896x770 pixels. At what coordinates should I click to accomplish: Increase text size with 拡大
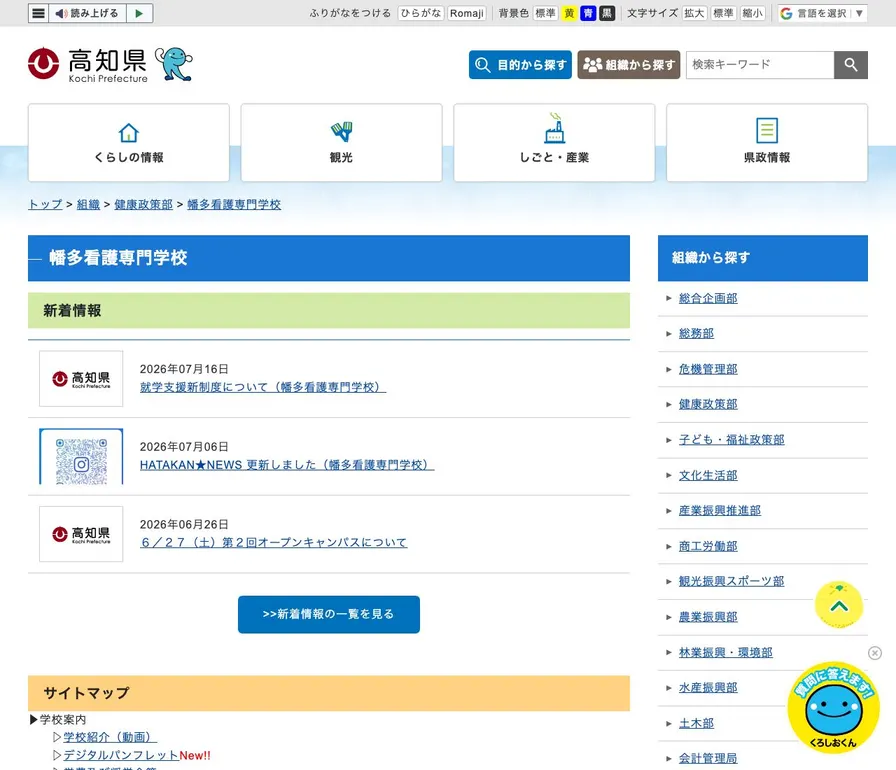694,13
